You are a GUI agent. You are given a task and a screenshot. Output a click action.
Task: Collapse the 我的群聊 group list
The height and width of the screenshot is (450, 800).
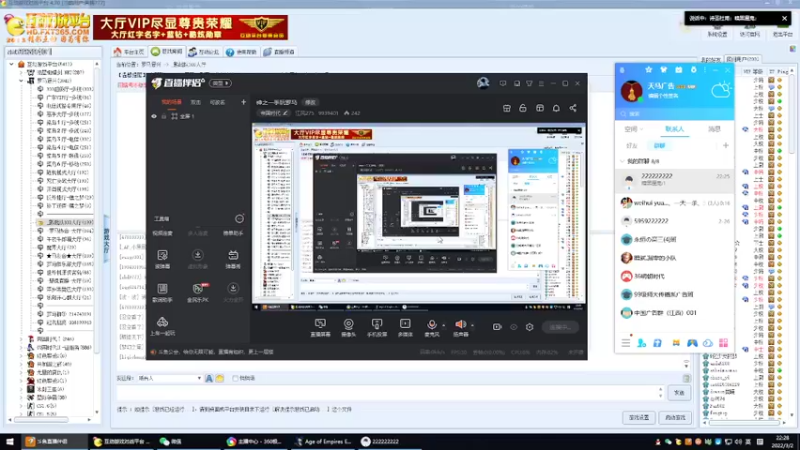pyautogui.click(x=622, y=161)
